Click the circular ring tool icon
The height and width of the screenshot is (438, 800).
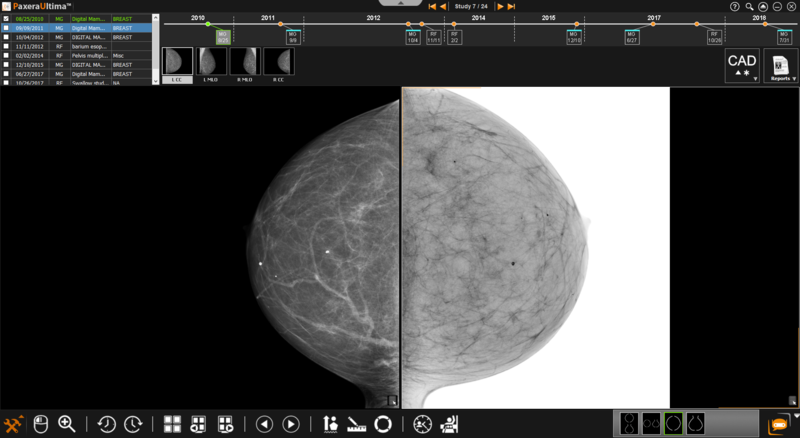[x=382, y=424]
